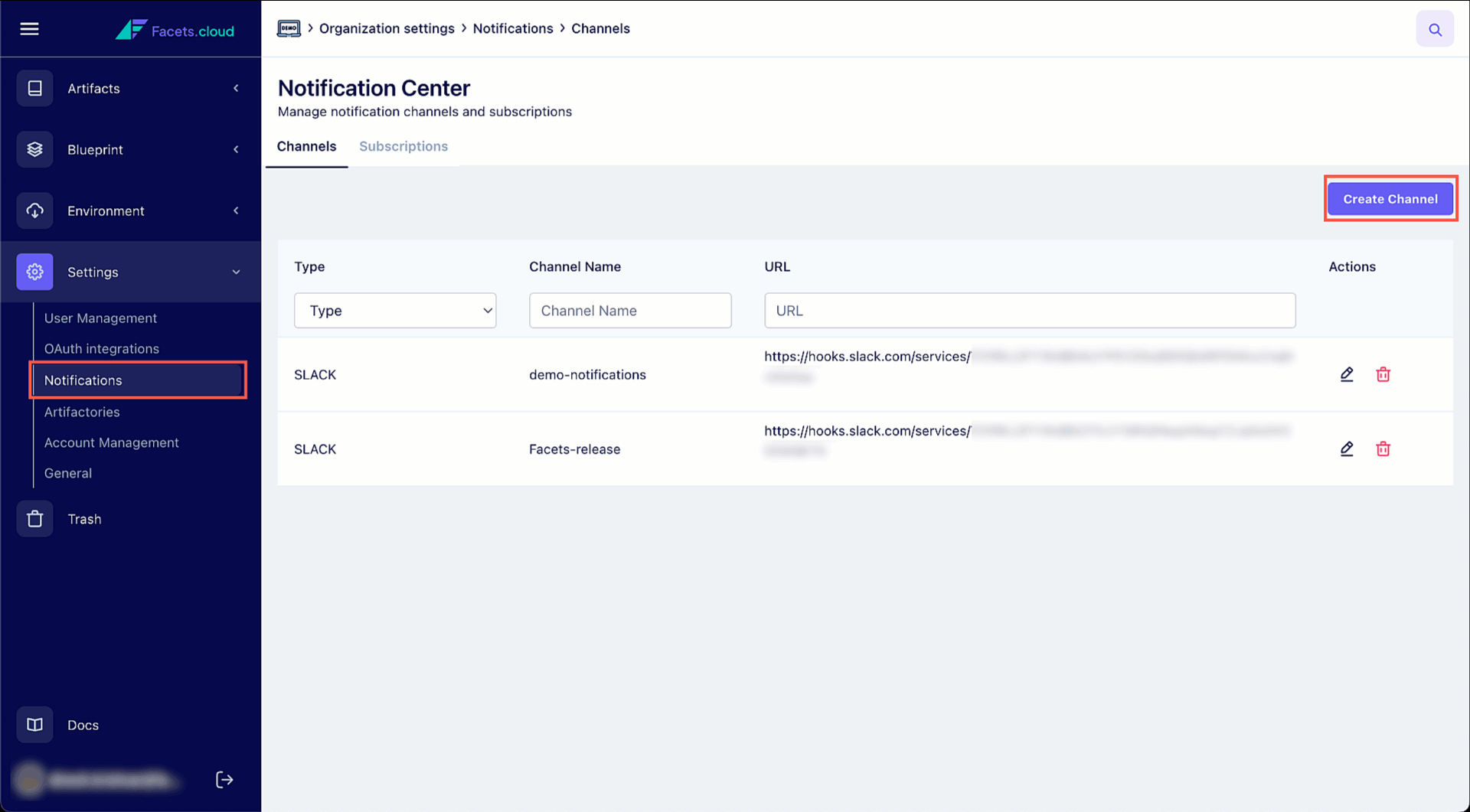
Task: Click the Create Channel button
Action: click(x=1390, y=199)
